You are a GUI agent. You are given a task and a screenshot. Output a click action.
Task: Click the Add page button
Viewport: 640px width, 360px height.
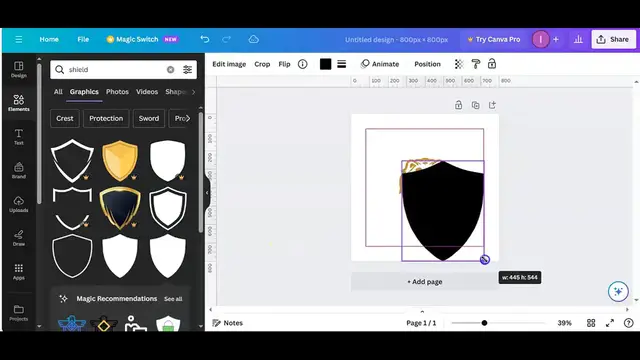424,282
